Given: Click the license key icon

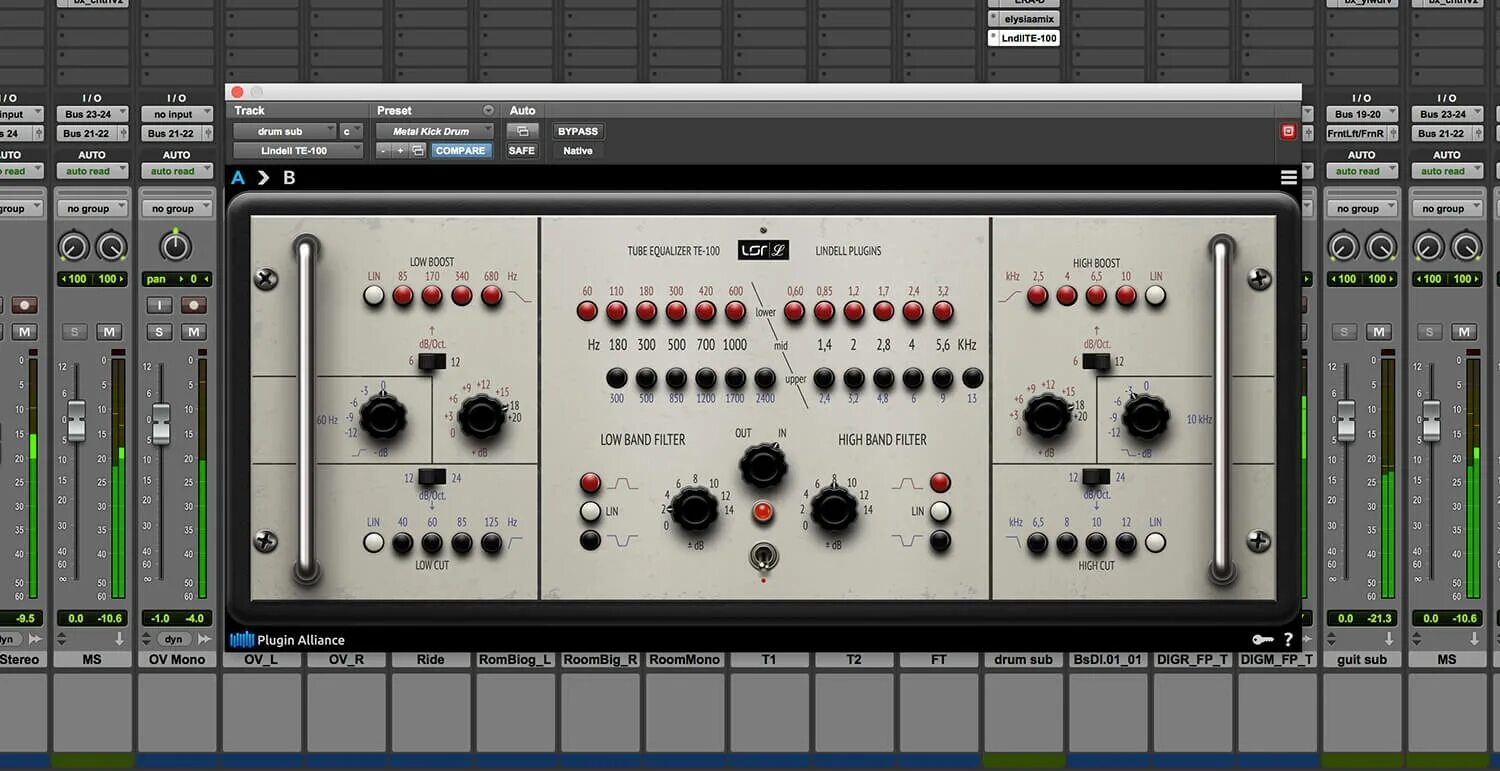Looking at the screenshot, I should [1262, 640].
